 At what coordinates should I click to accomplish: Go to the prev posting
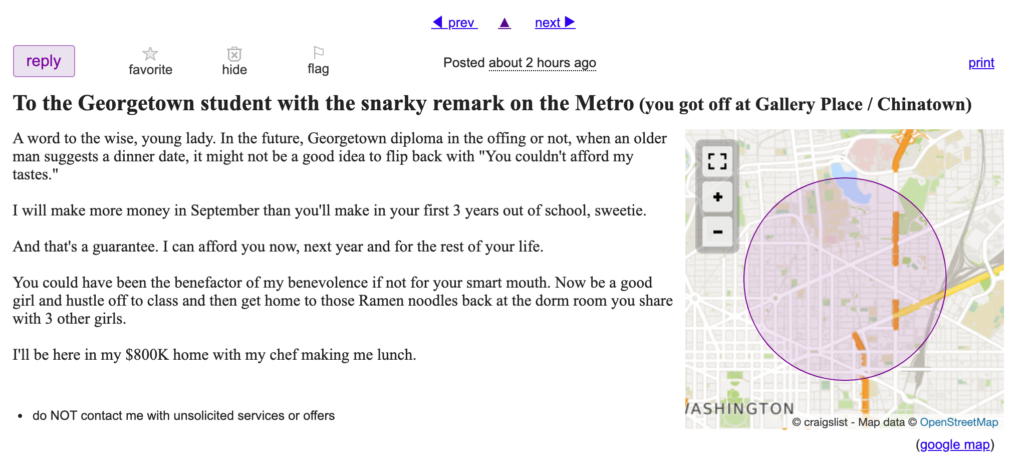point(455,23)
